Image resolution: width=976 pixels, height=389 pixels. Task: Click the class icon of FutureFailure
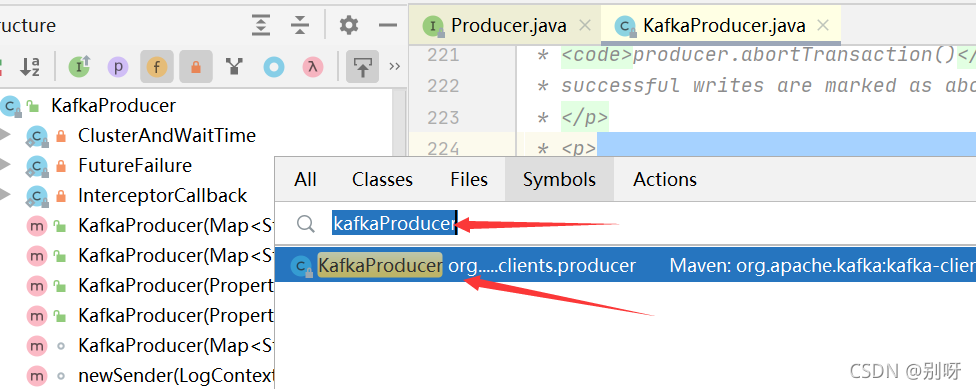point(37,166)
